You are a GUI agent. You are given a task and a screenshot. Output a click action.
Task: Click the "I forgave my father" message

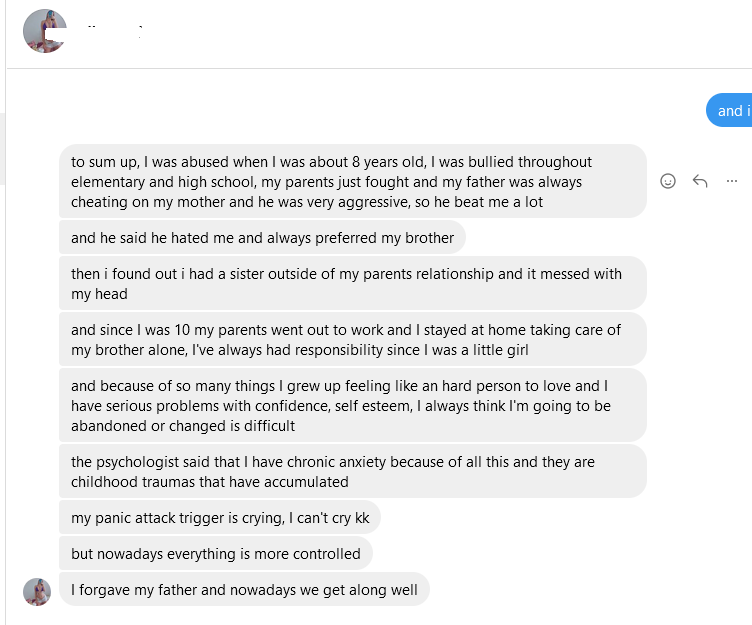click(x=244, y=589)
